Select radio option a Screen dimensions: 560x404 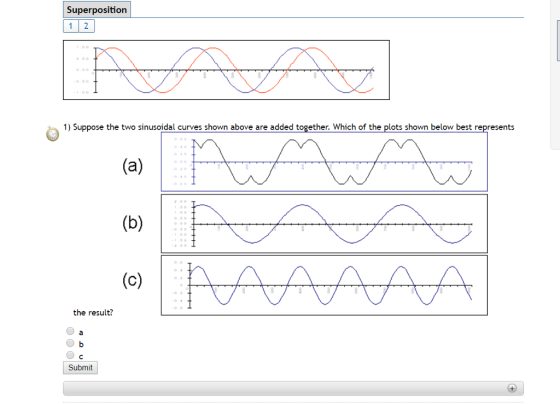(70, 331)
